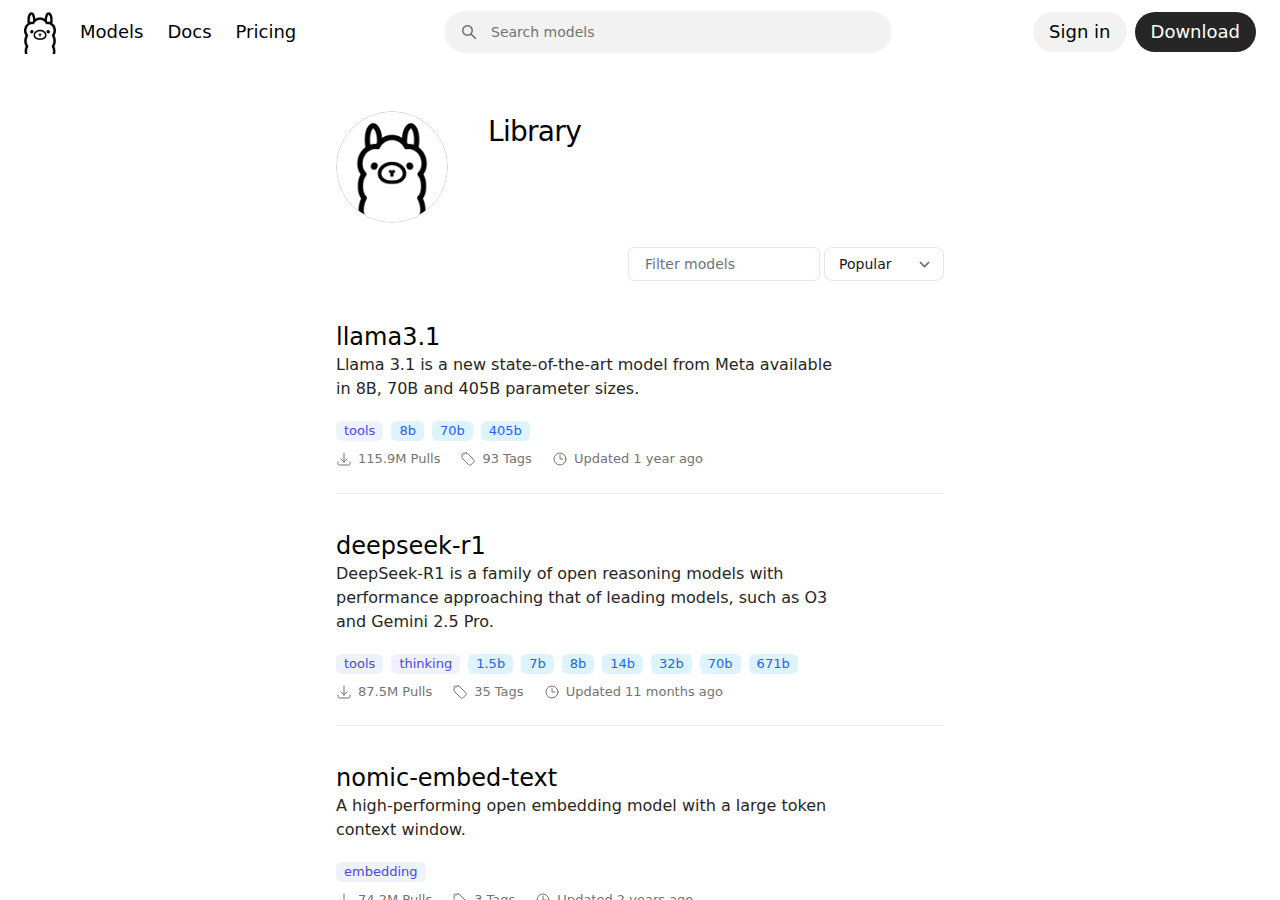Open the Popular sort dropdown
The height and width of the screenshot is (900, 1280).
(884, 264)
